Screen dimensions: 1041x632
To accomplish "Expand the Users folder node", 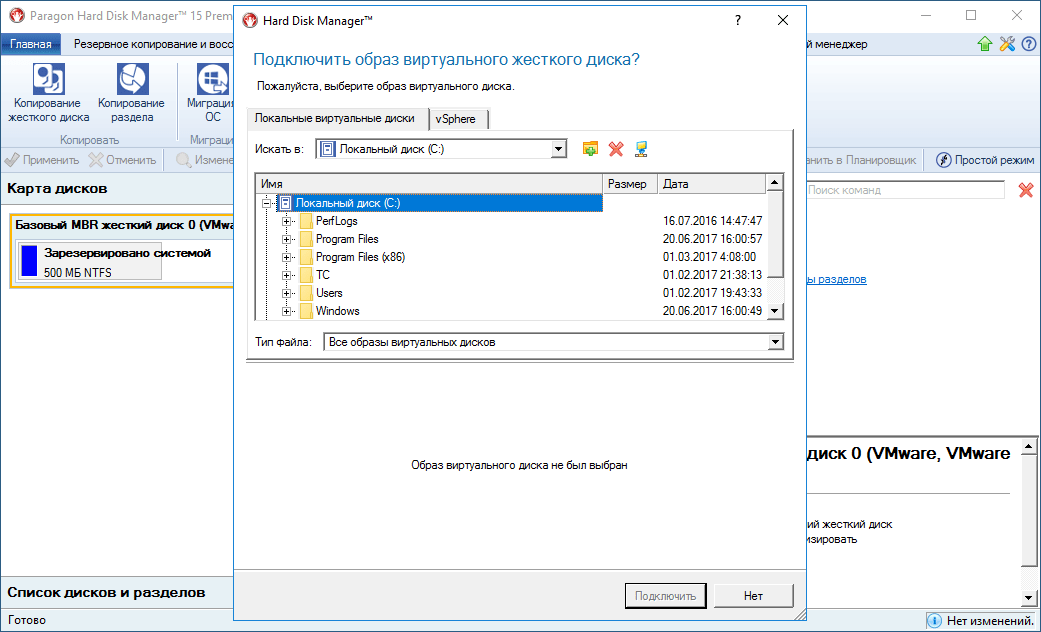I will tap(287, 293).
